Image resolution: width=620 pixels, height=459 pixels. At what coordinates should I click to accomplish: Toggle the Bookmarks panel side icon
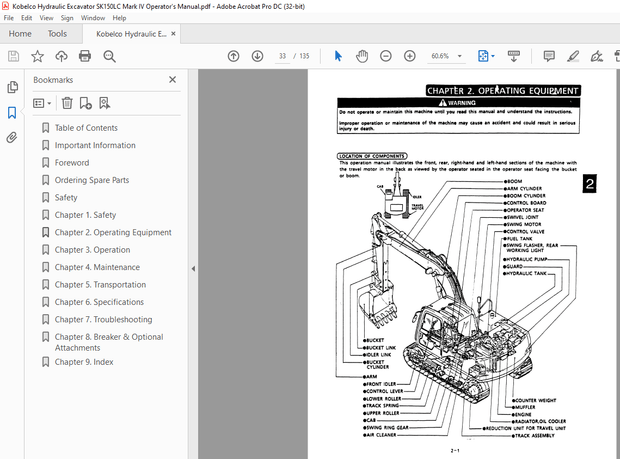[12, 113]
